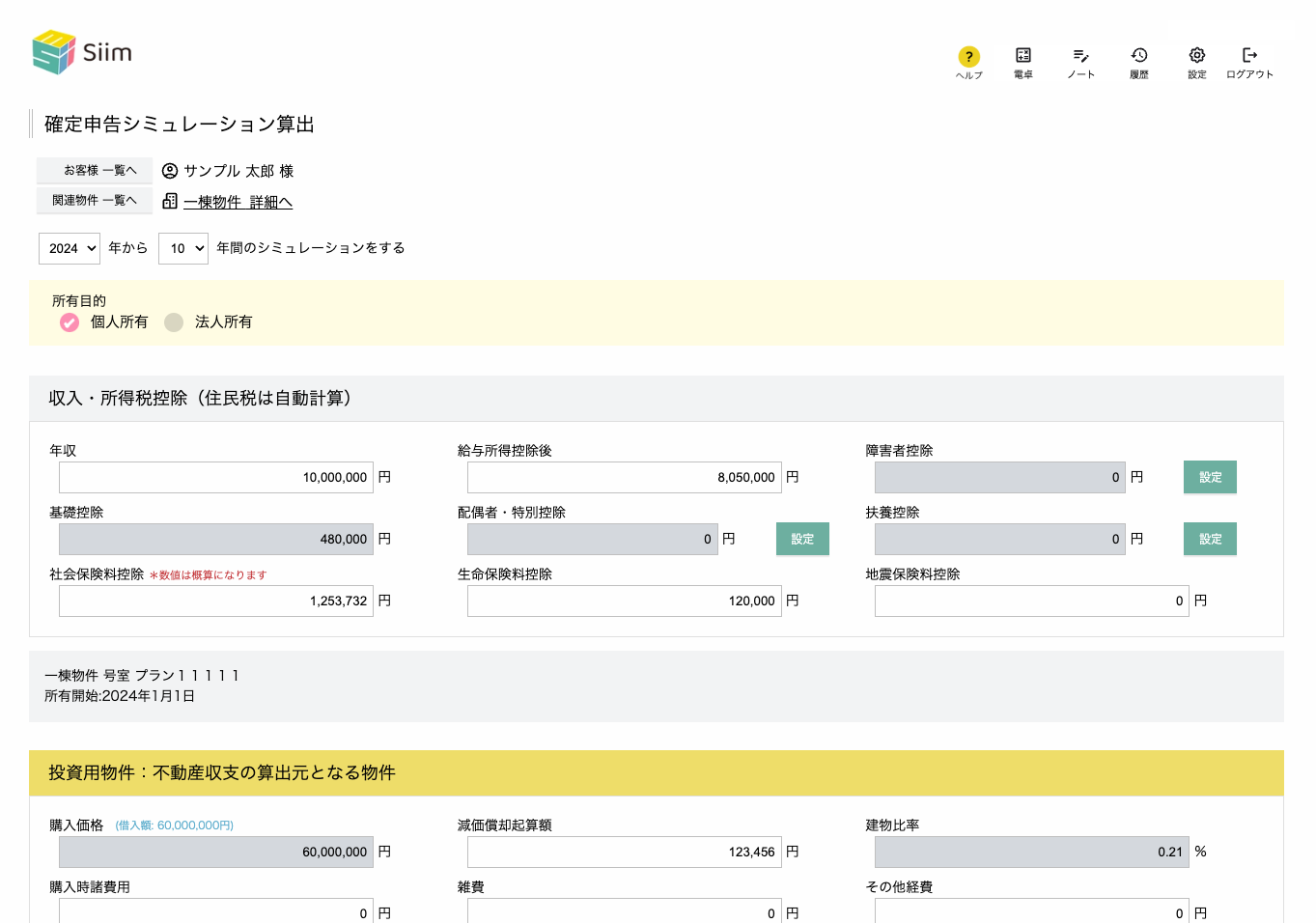Go to お客様 一覧へ

click(94, 170)
